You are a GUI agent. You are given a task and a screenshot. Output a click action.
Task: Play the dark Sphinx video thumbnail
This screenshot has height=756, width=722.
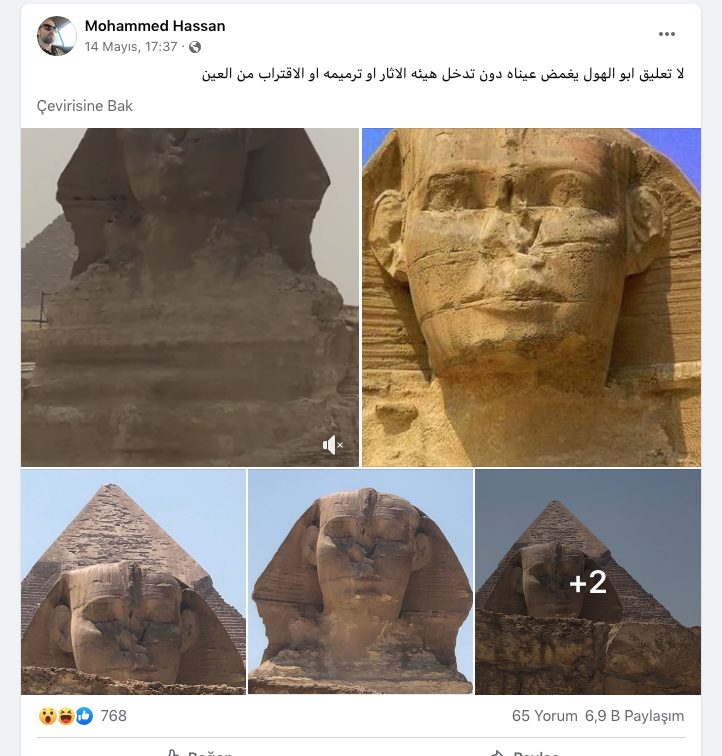[190, 297]
